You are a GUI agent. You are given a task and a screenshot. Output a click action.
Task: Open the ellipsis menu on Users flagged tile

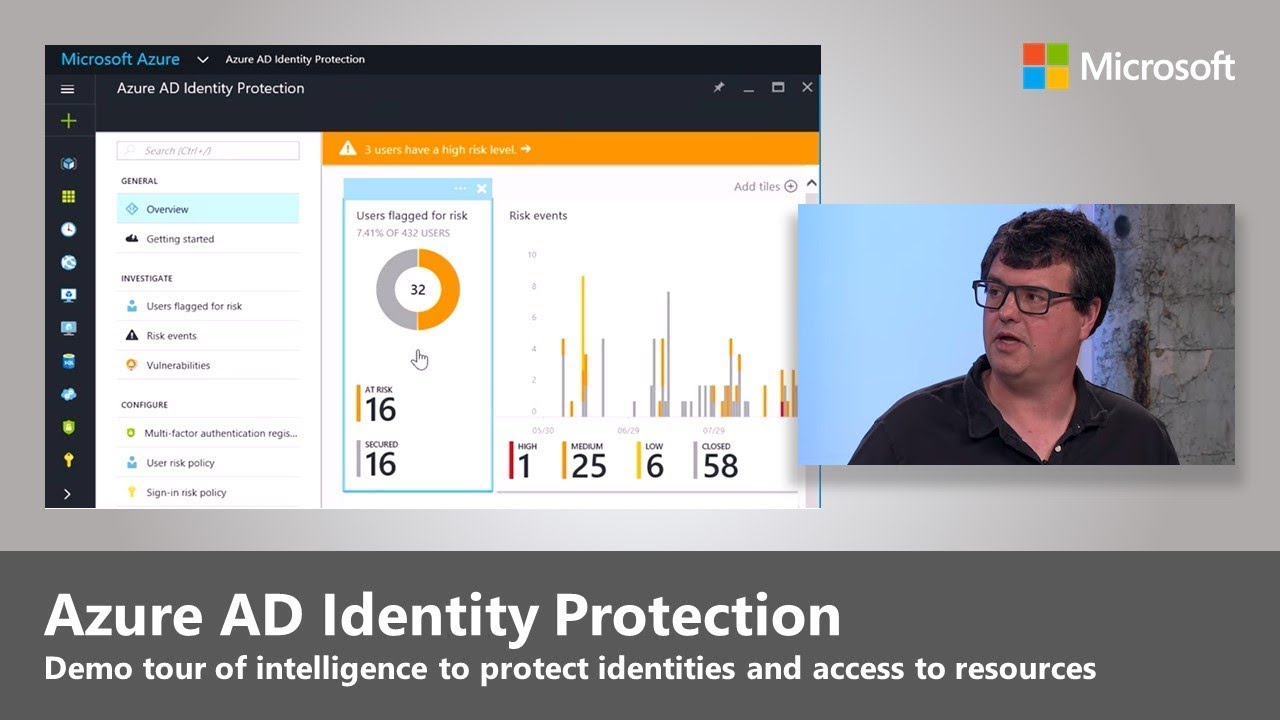[460, 188]
